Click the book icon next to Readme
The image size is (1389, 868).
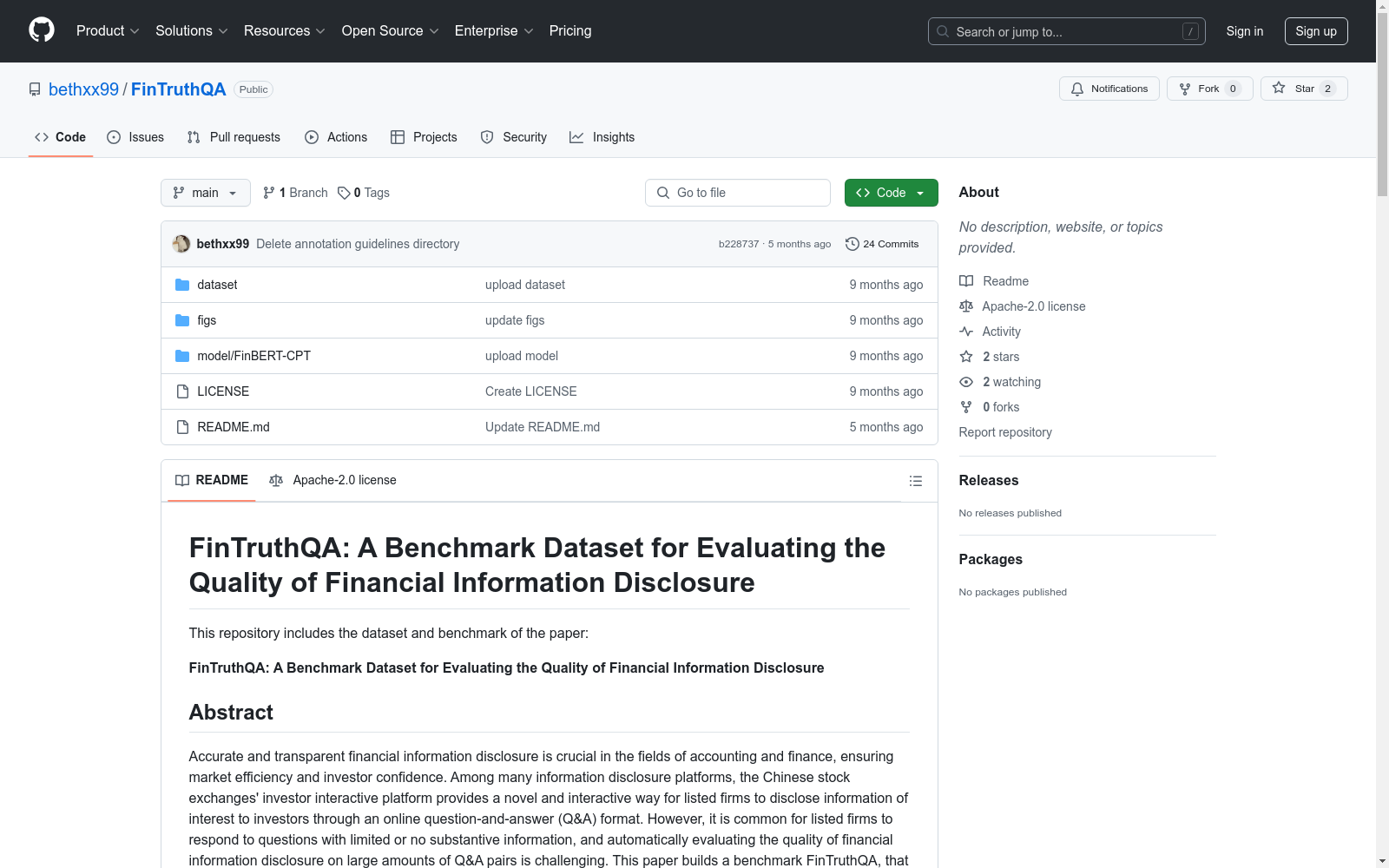(x=966, y=281)
